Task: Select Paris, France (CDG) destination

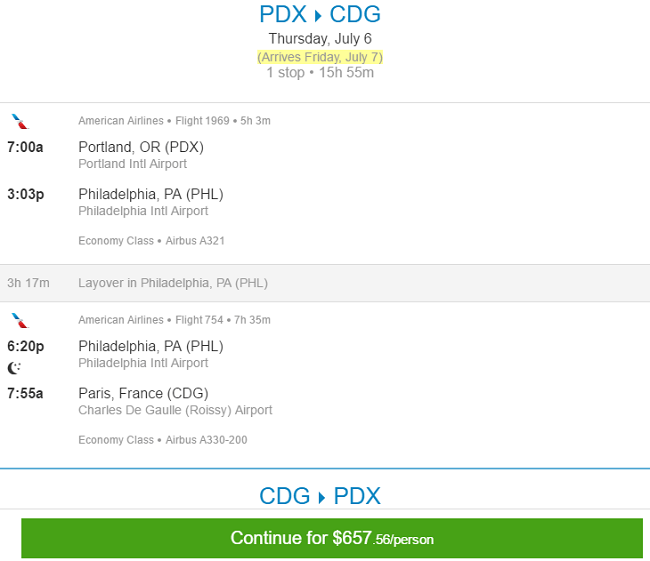Action: coord(143,393)
